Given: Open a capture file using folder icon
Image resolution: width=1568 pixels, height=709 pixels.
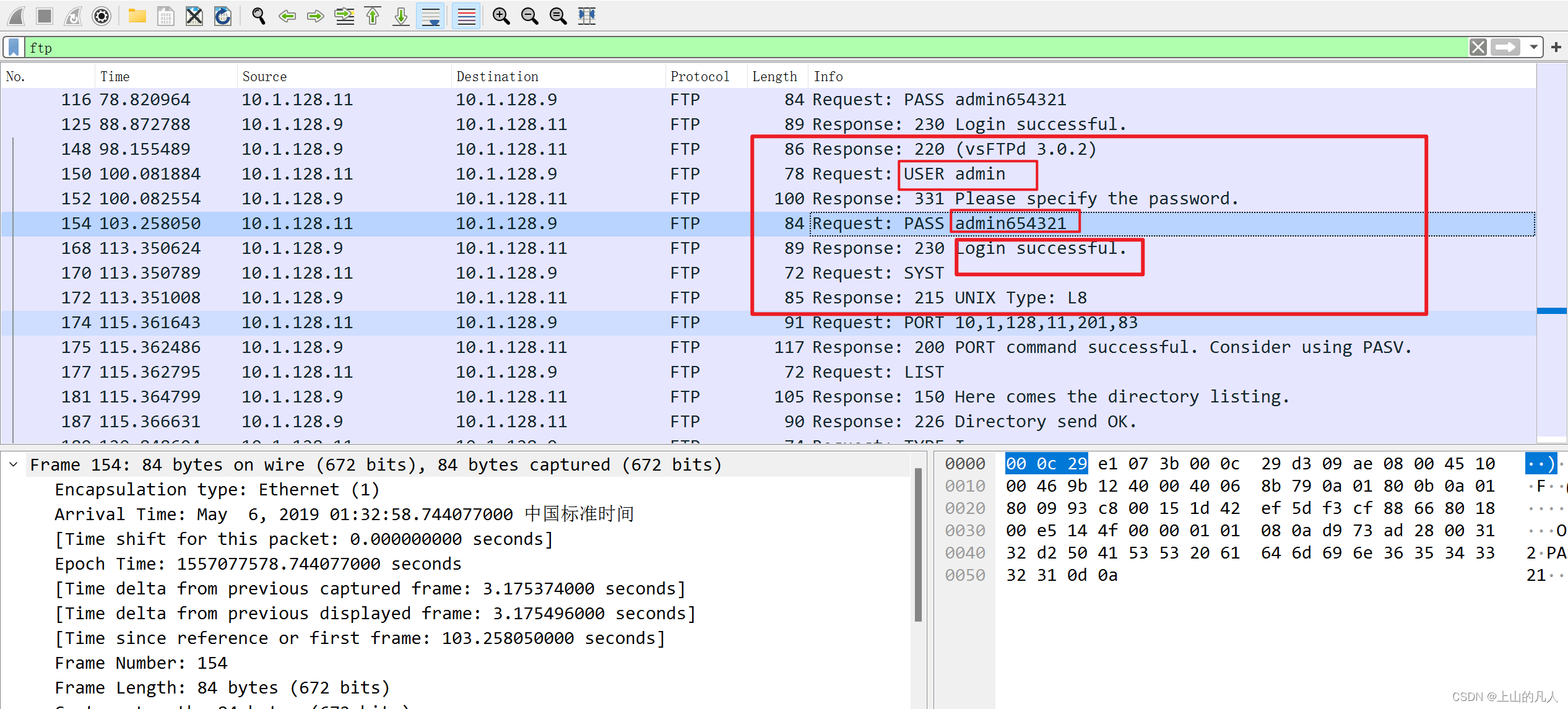Looking at the screenshot, I should [137, 15].
